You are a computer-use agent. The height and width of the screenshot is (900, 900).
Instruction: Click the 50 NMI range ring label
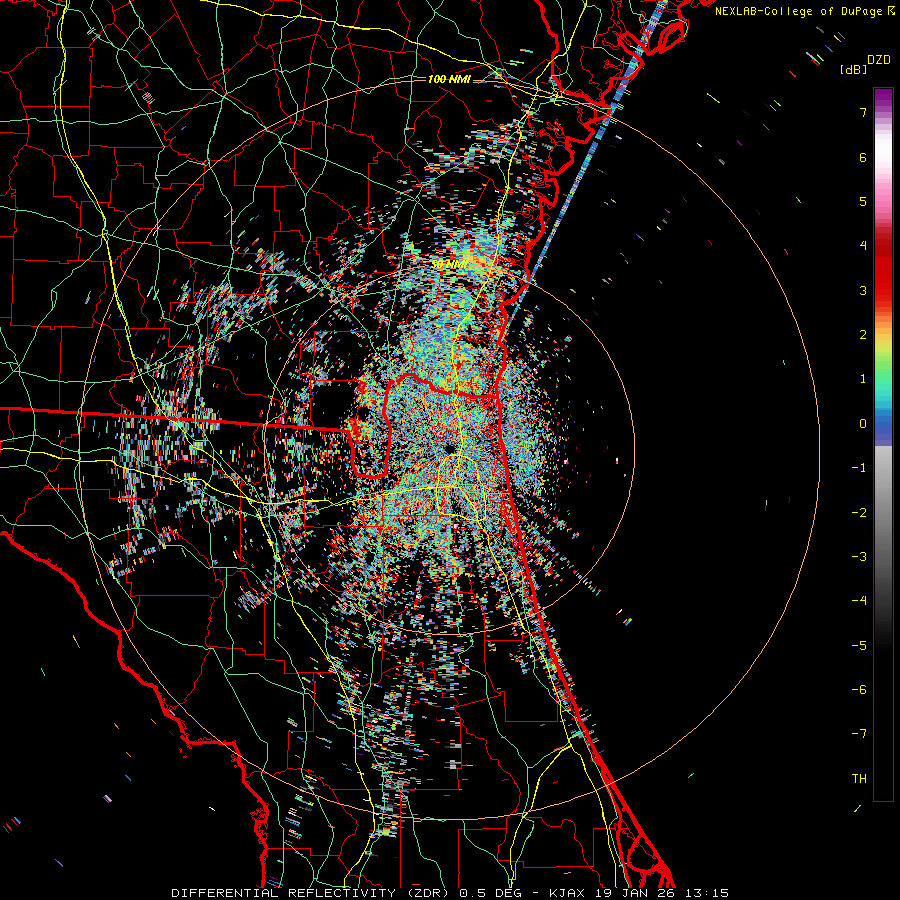[449, 265]
